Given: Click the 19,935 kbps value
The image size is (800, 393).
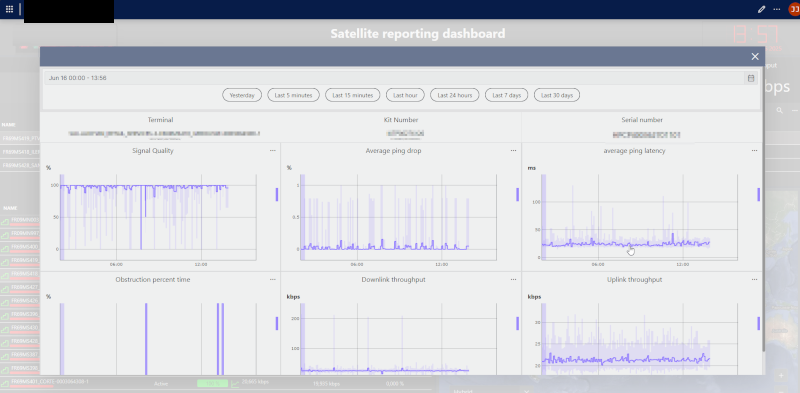Looking at the screenshot, I should [x=327, y=384].
